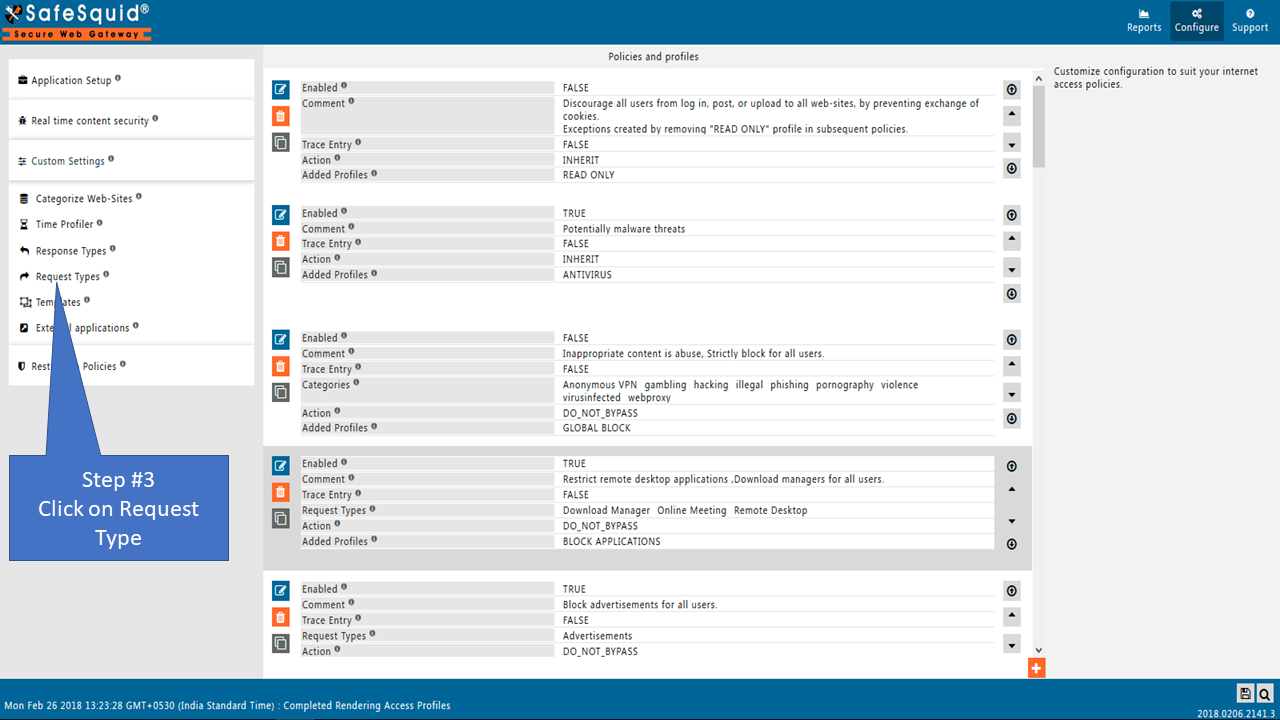The width and height of the screenshot is (1280, 720).
Task: Edit the READ ONLY policy entry
Action: pyautogui.click(x=281, y=89)
